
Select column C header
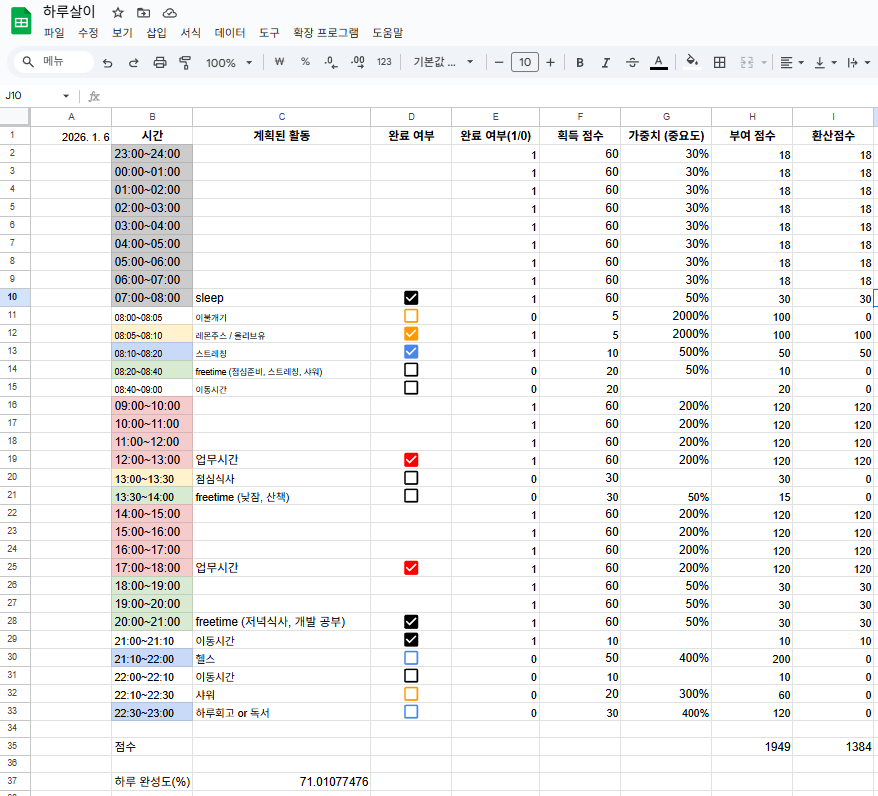[x=282, y=116]
